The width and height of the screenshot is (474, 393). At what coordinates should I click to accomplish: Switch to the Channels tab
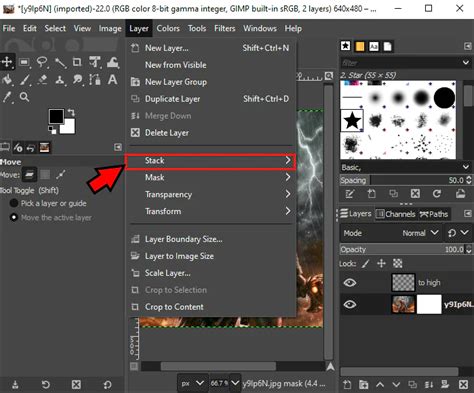(x=396, y=214)
